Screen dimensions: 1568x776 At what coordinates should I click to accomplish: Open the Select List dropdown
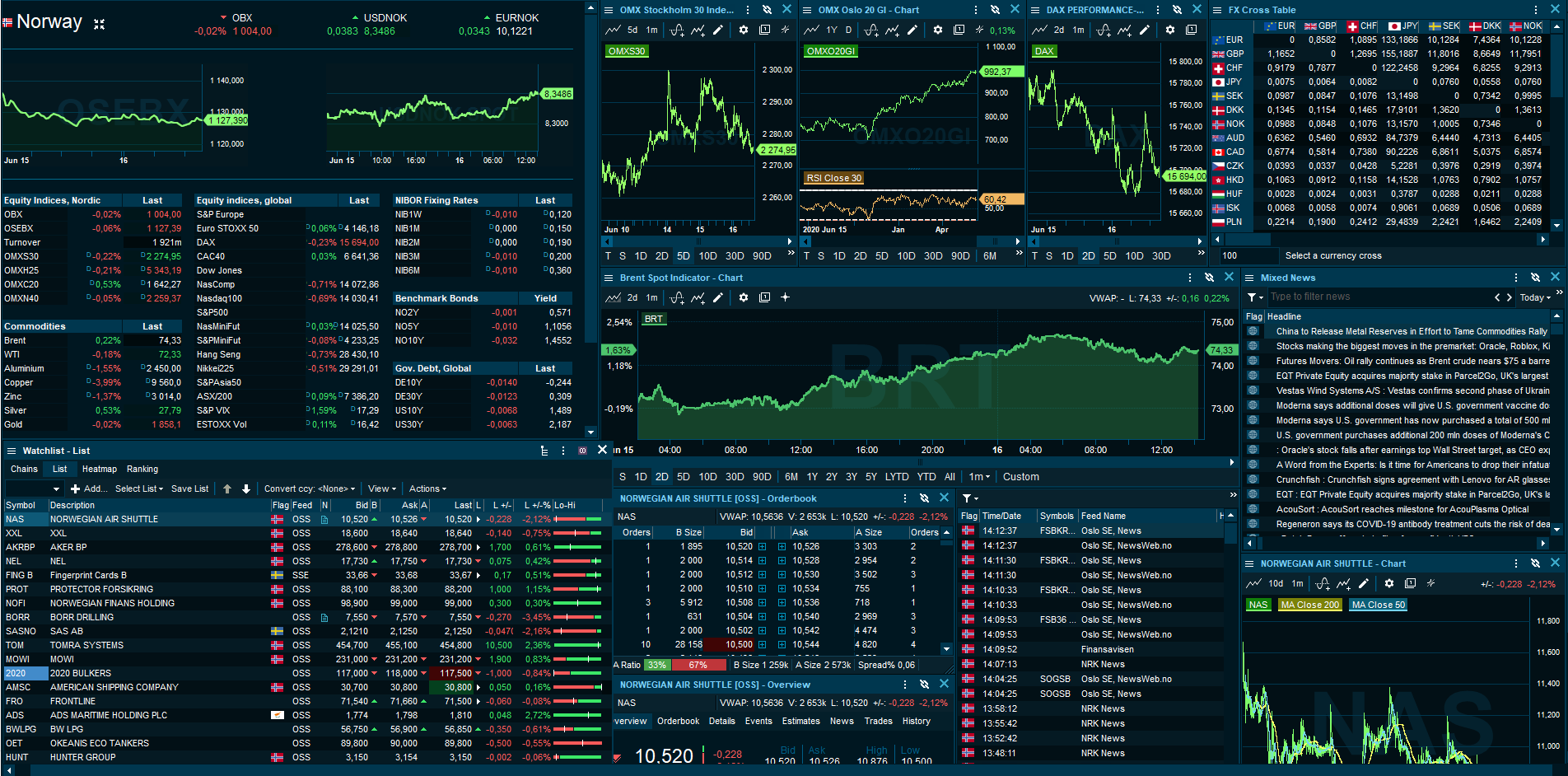click(139, 489)
